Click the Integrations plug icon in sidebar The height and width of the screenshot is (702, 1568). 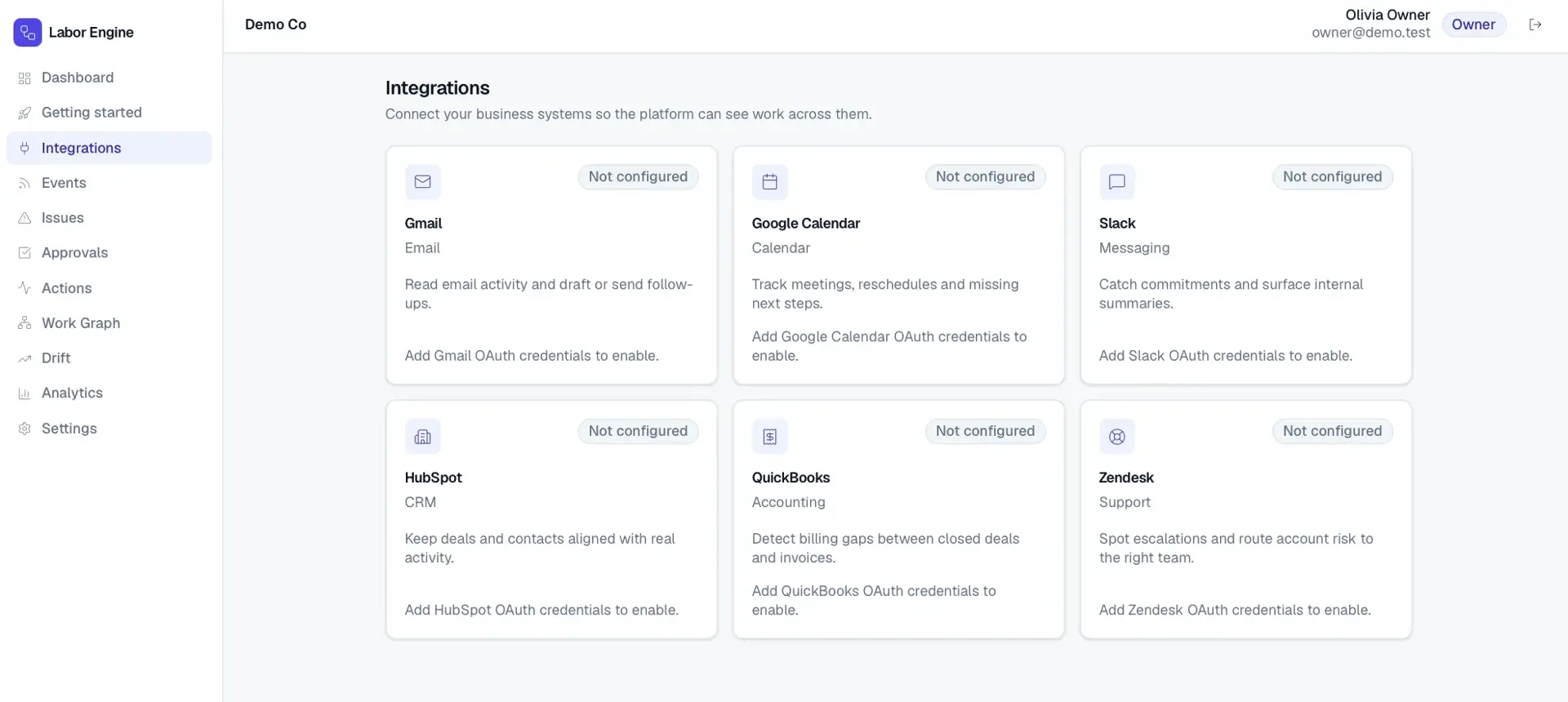pos(24,149)
